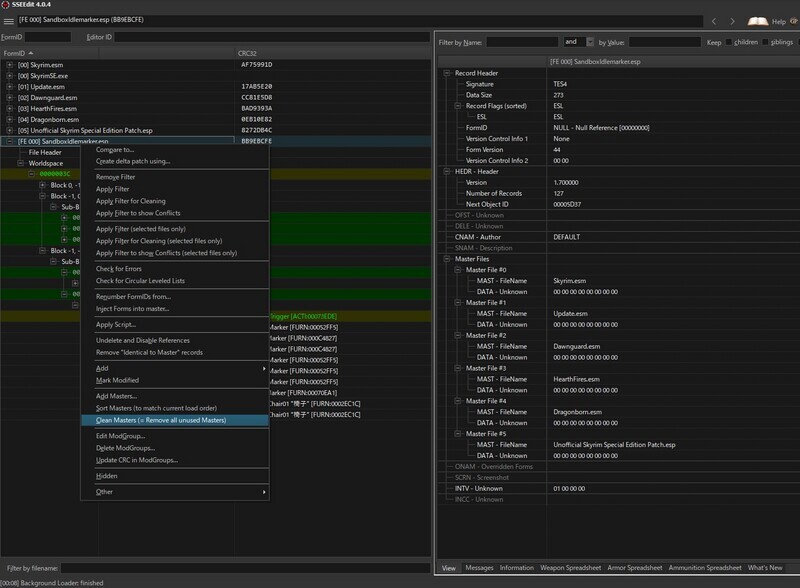Collapse Record Flags (sorted) node

click(458, 106)
